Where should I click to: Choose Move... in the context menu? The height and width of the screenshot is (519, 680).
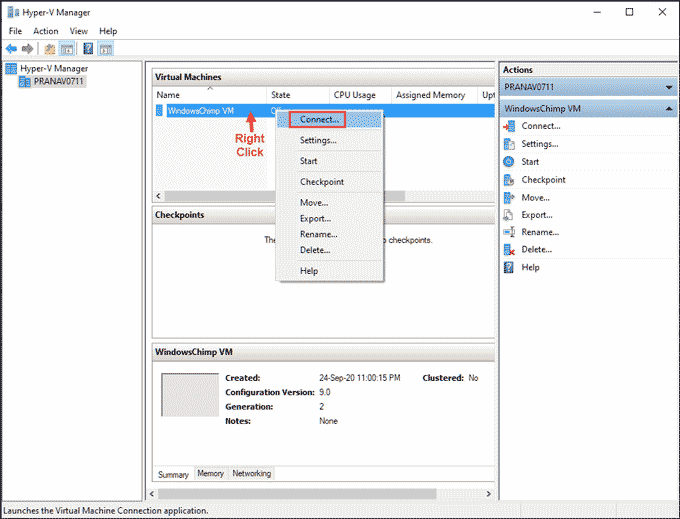point(330,202)
